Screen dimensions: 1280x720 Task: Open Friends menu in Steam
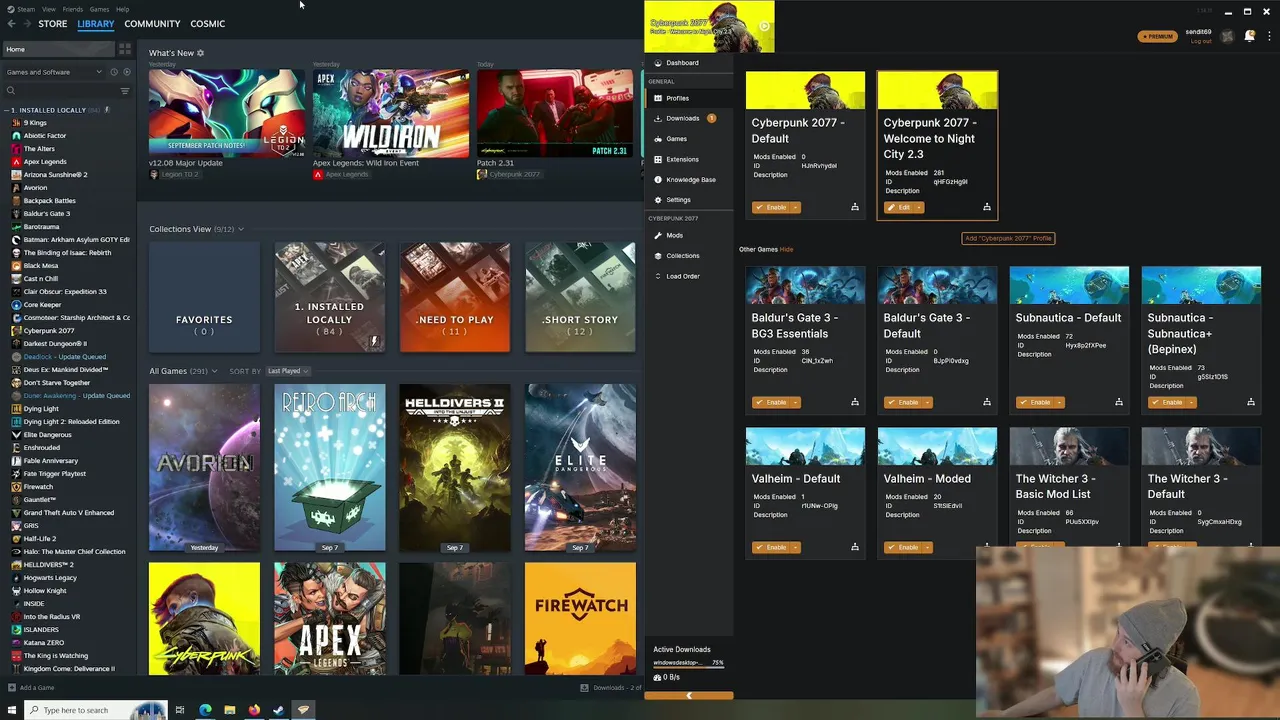click(x=73, y=9)
